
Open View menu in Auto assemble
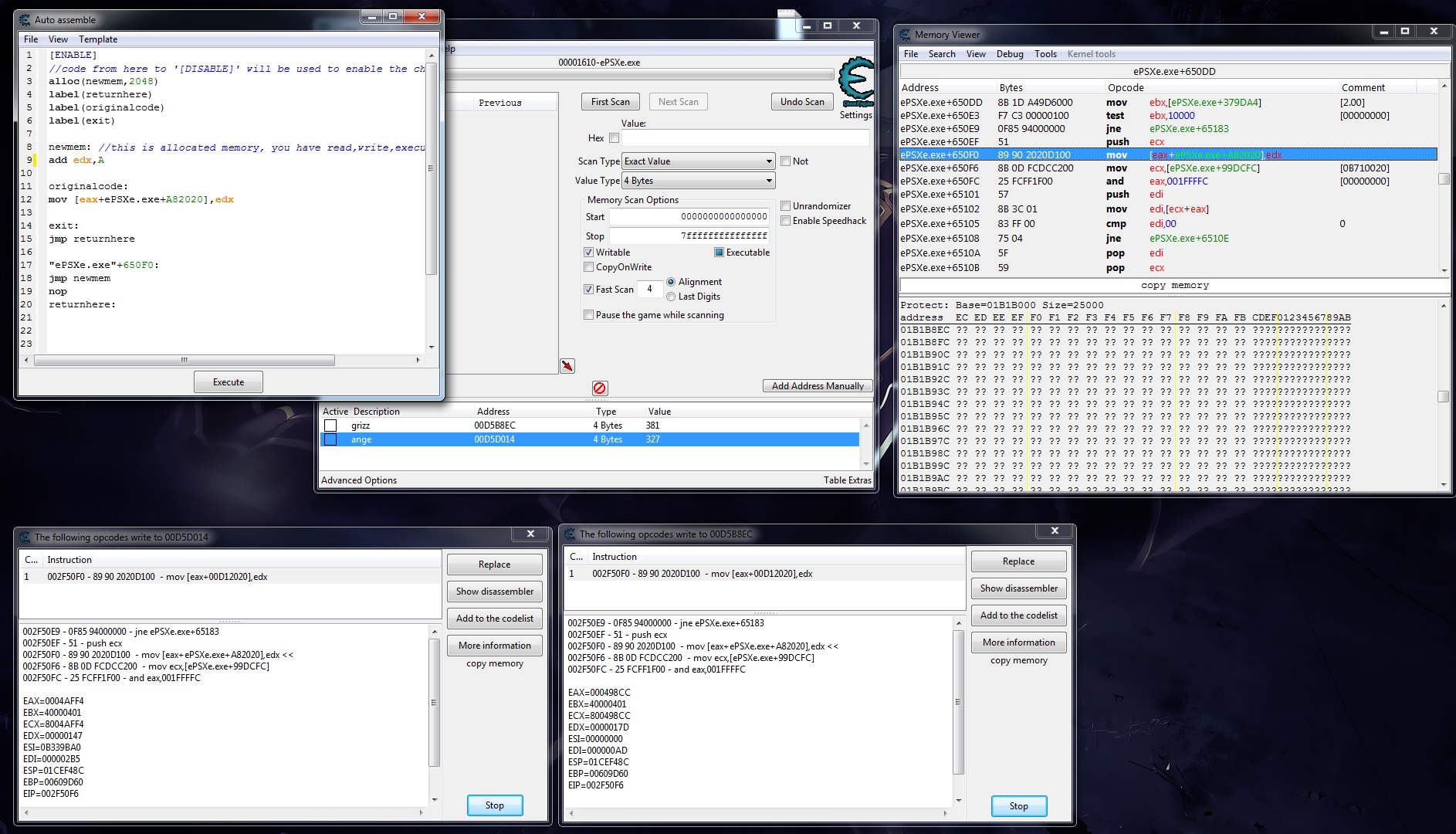coord(58,39)
